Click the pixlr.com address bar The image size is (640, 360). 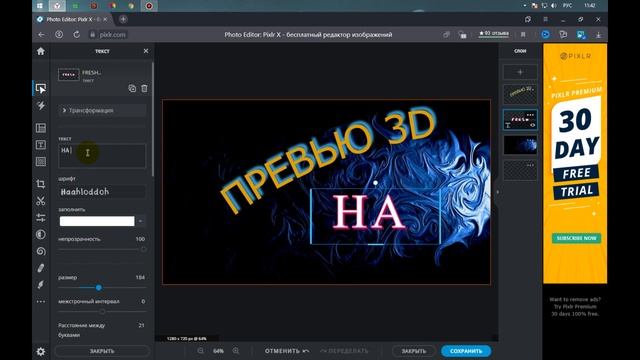(112, 35)
